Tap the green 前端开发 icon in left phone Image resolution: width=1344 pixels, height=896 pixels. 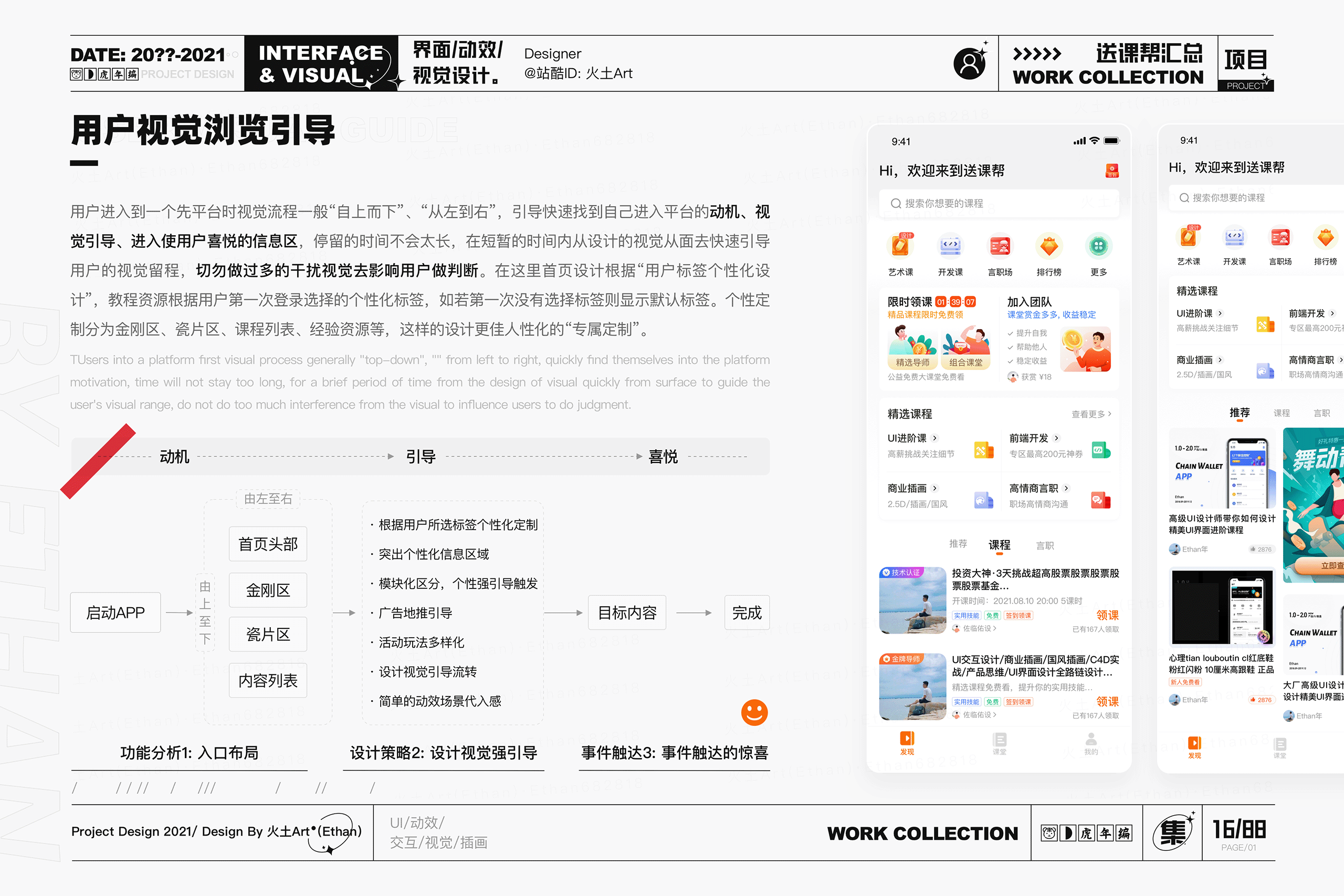pyautogui.click(x=1100, y=450)
